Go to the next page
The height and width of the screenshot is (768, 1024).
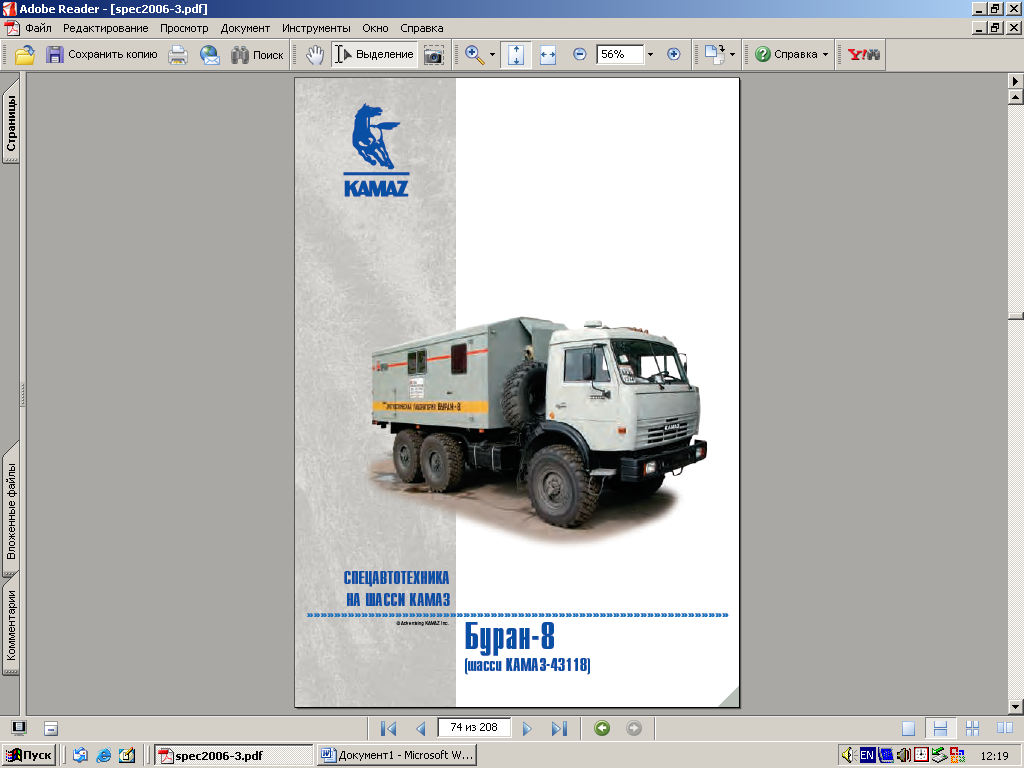(527, 728)
